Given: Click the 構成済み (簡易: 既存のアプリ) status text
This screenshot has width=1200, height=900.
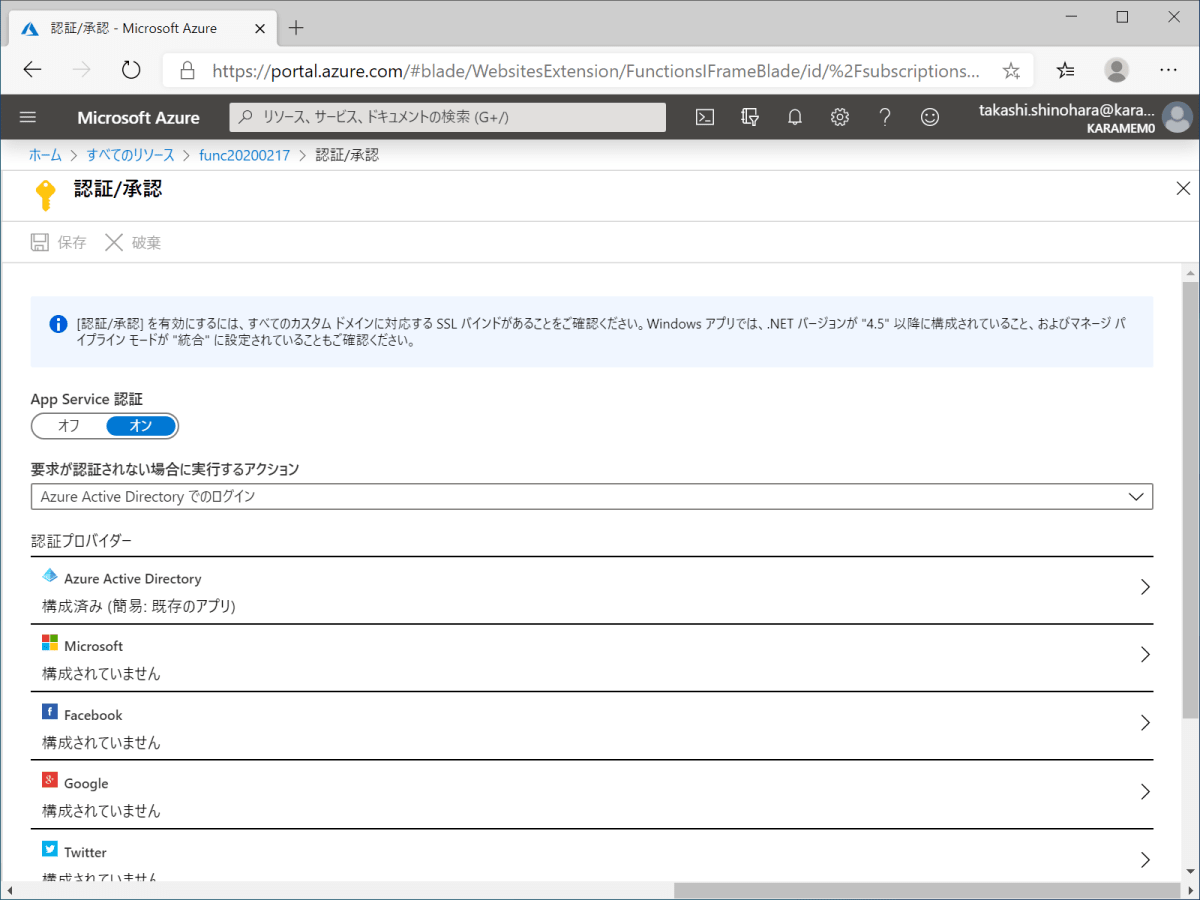Looking at the screenshot, I should (x=138, y=606).
